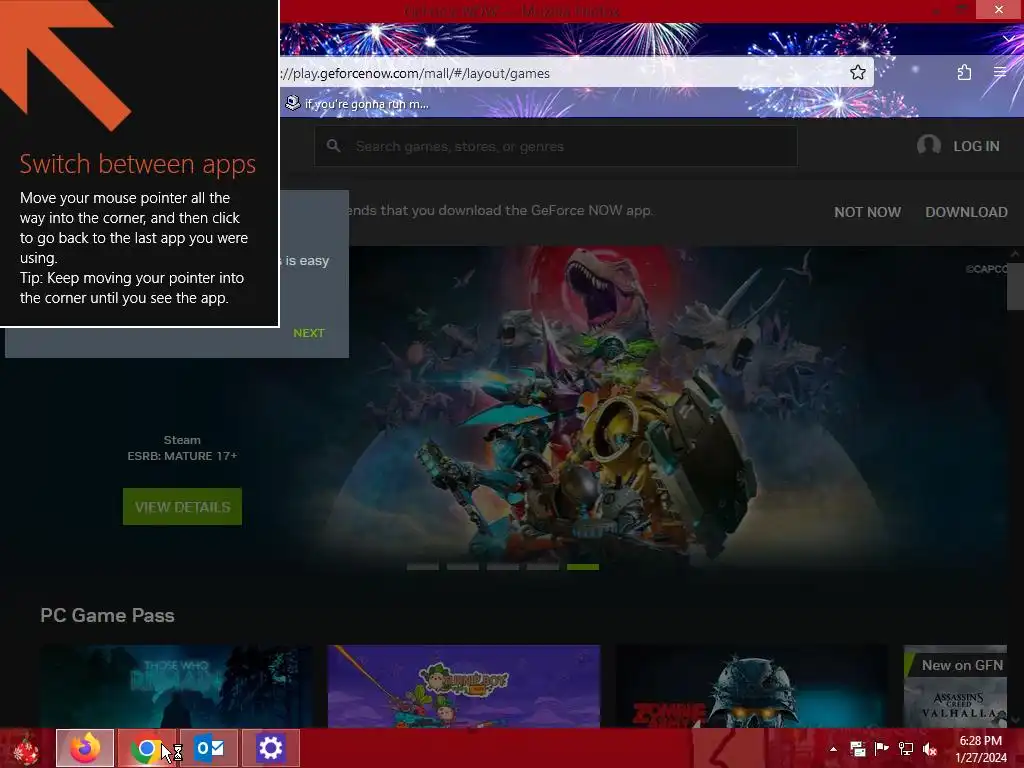Select the third carousel slide indicator
Screen dimensions: 1024x768
coord(503,567)
